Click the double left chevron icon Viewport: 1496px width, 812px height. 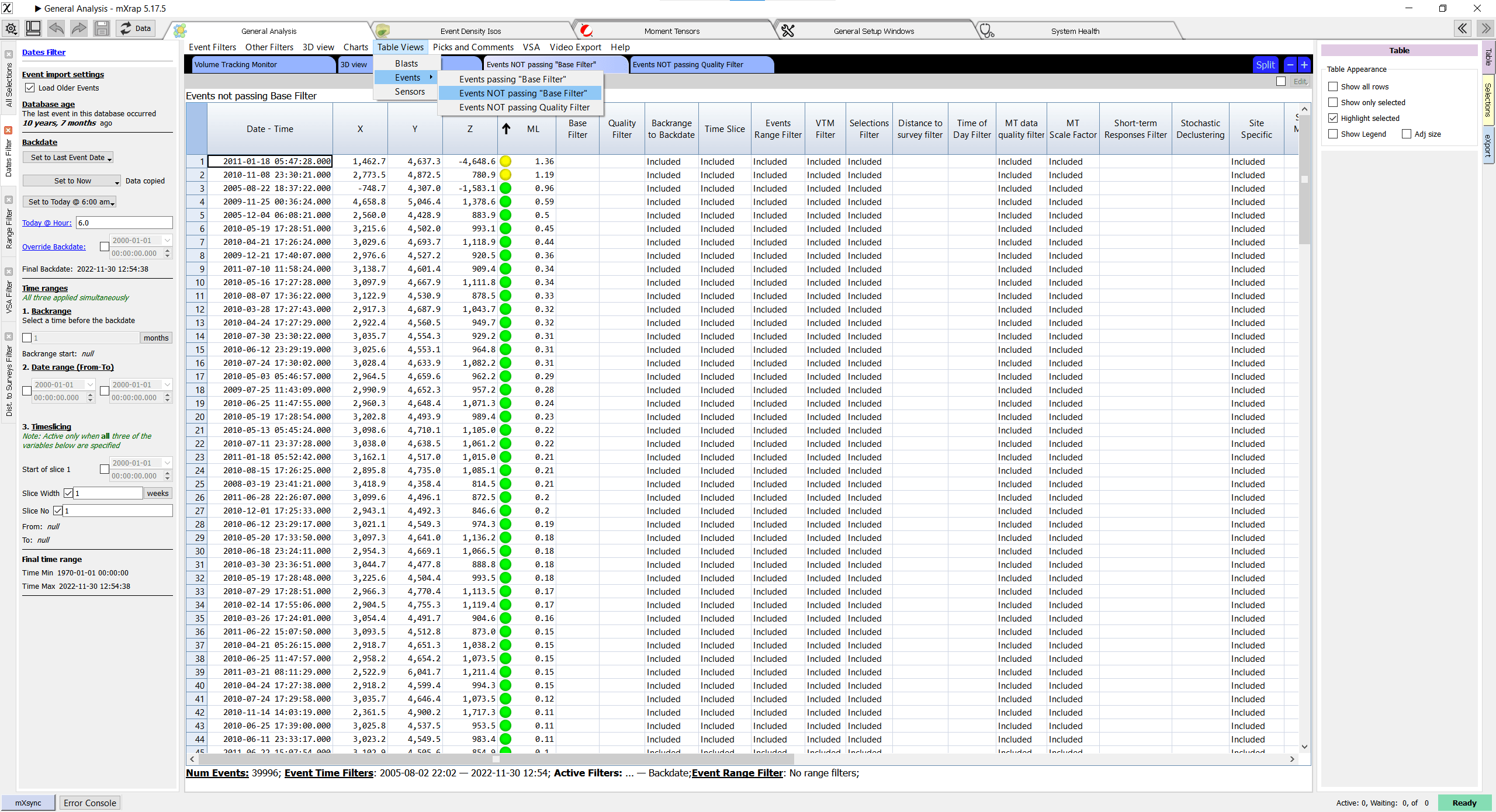click(1463, 28)
